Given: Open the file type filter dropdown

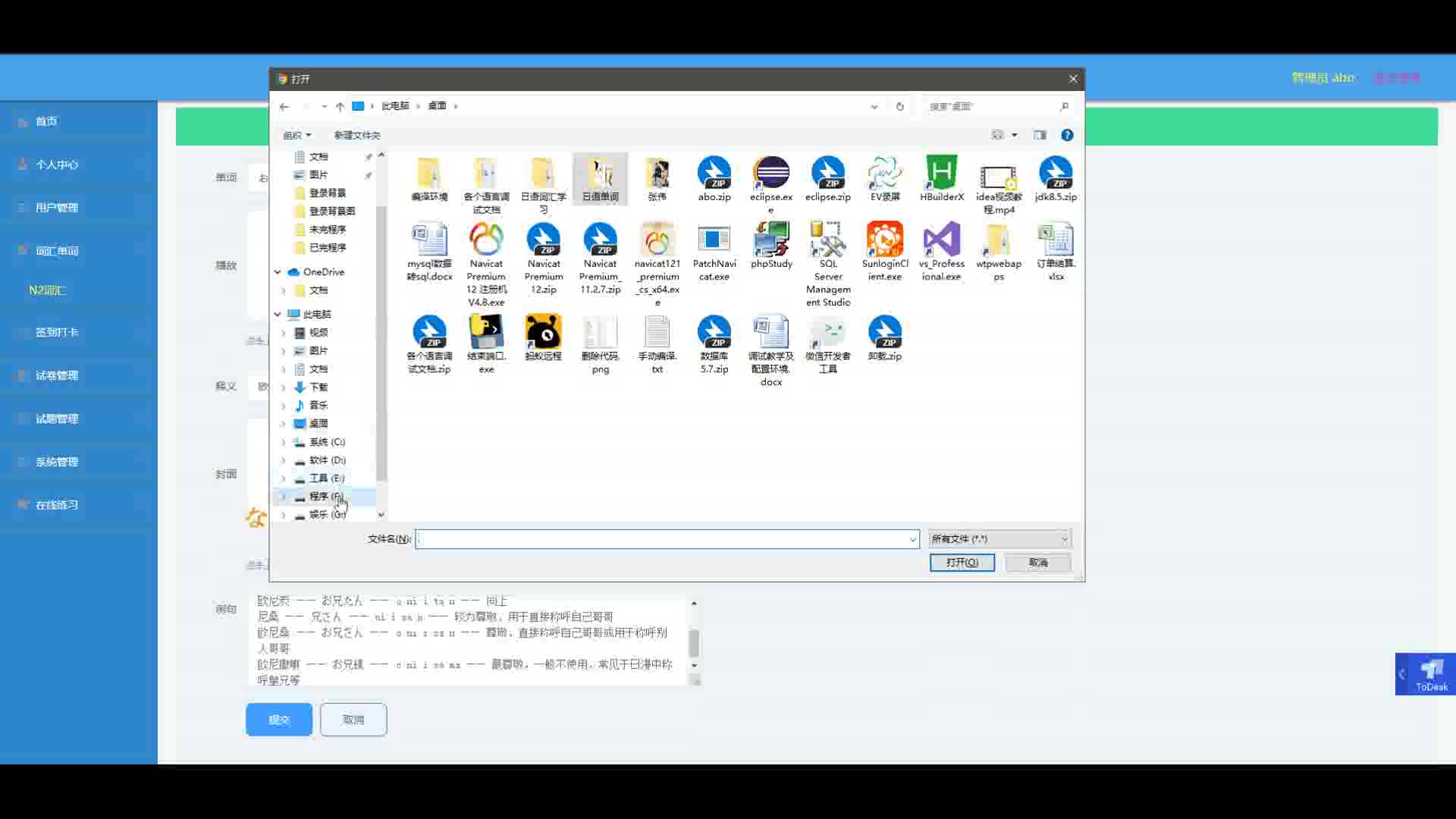Looking at the screenshot, I should 999,539.
